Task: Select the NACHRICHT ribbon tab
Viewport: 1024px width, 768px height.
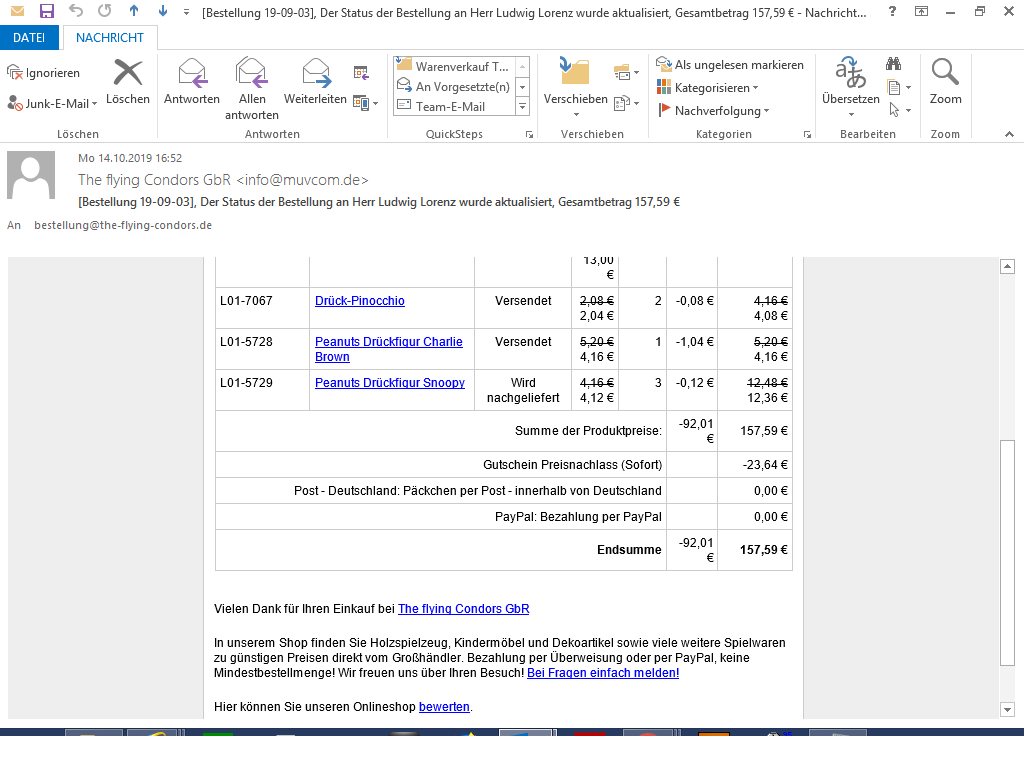Action: 110,38
